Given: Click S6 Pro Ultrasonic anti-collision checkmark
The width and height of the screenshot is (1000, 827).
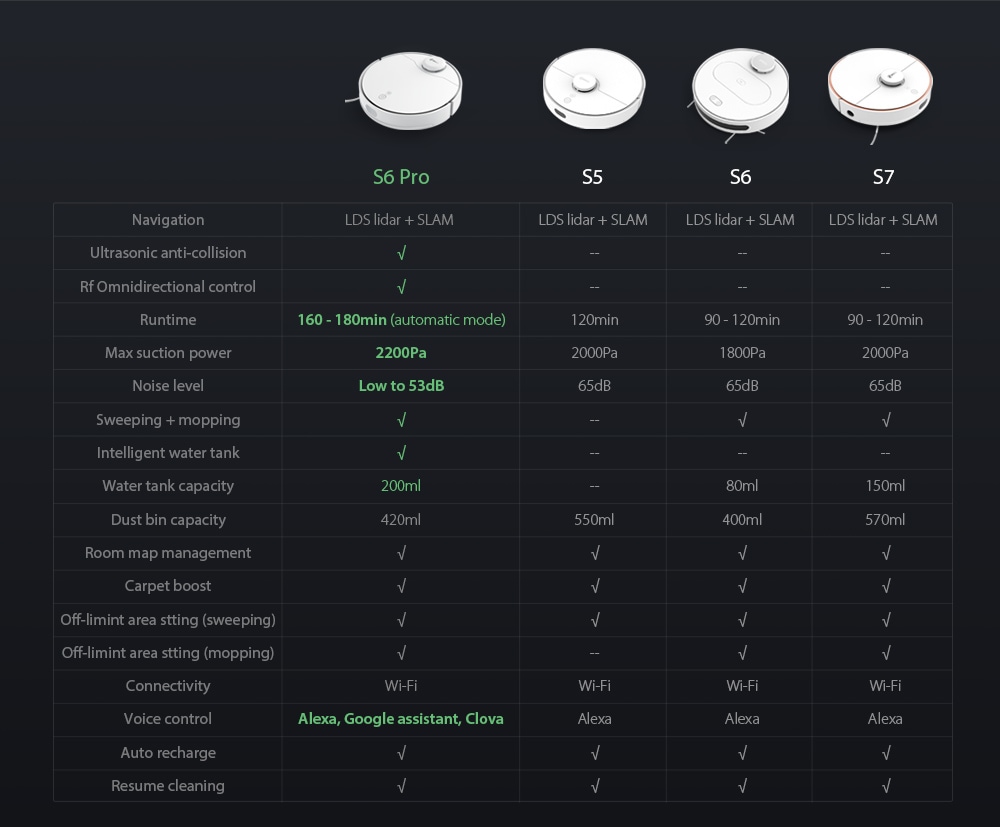Looking at the screenshot, I should click(401, 253).
